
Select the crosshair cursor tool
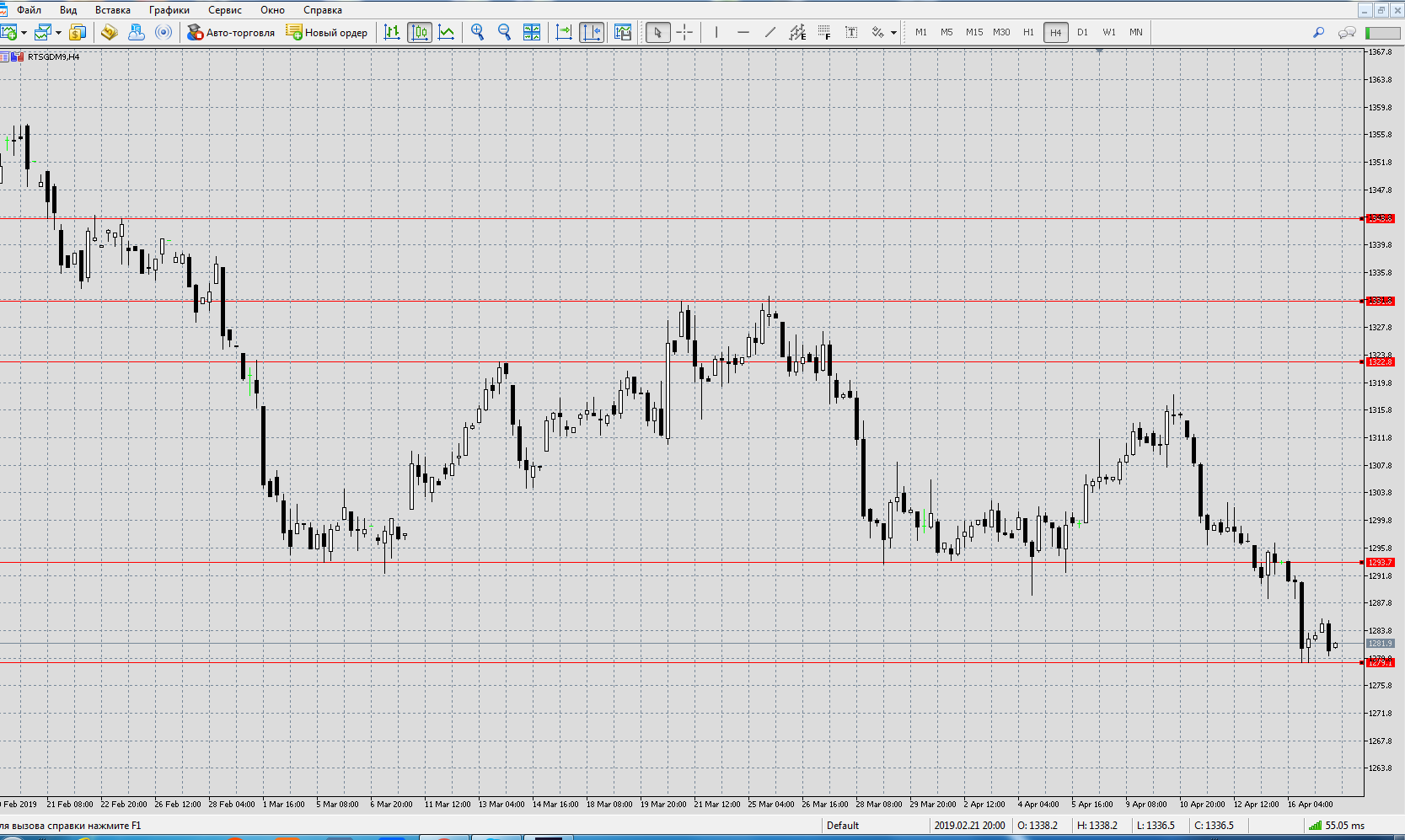tap(684, 32)
